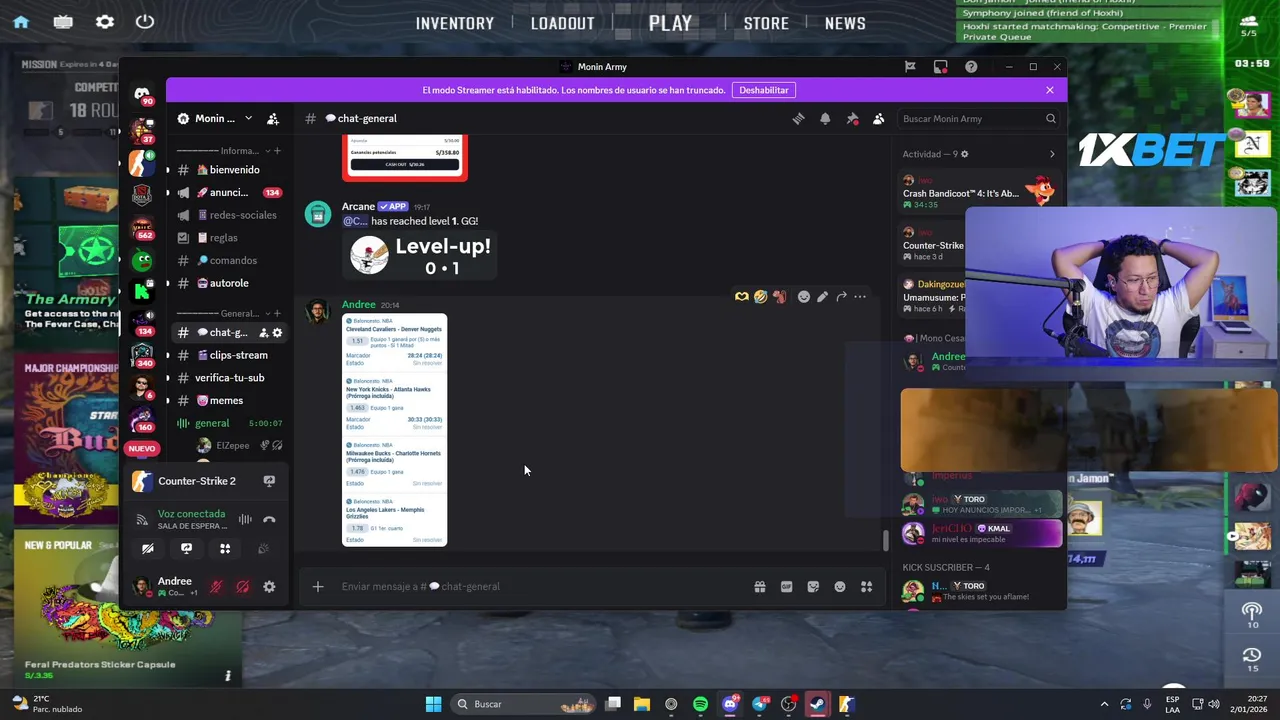1280x720 pixels.
Task: Click Windows Start button on taskbar
Action: [x=433, y=704]
